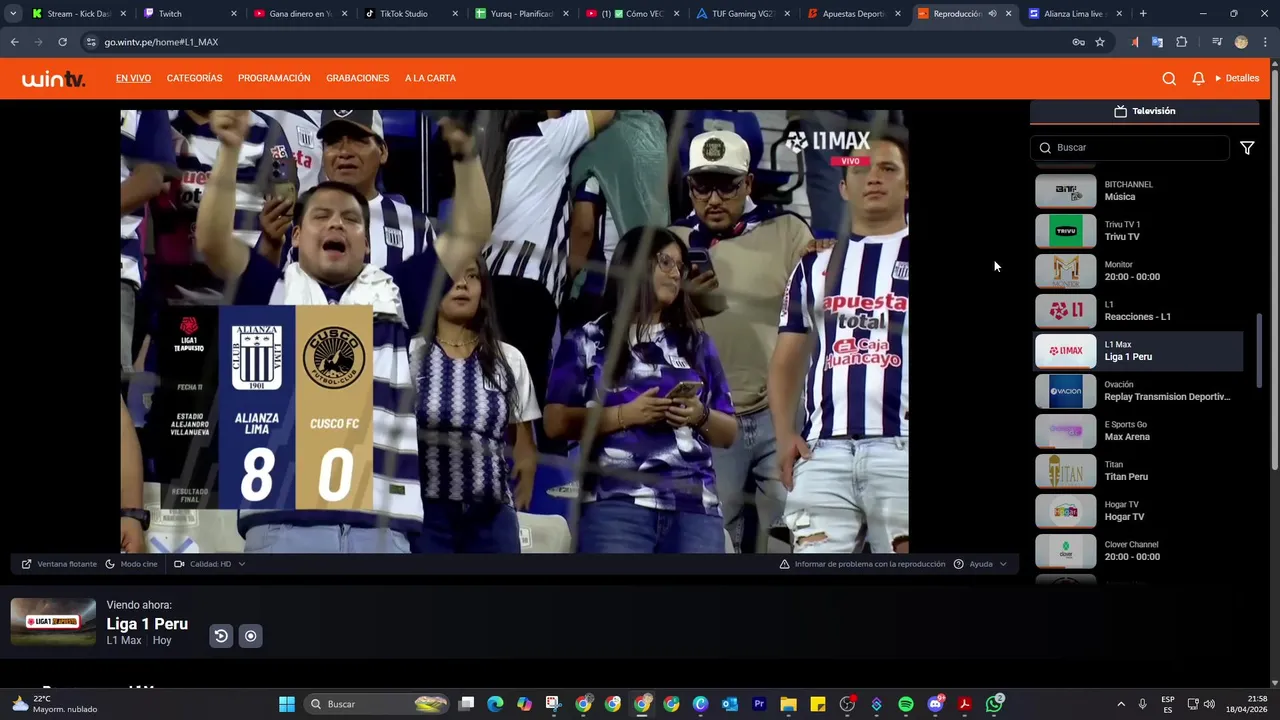Open PROGRAMACIÓN menu

(x=274, y=78)
